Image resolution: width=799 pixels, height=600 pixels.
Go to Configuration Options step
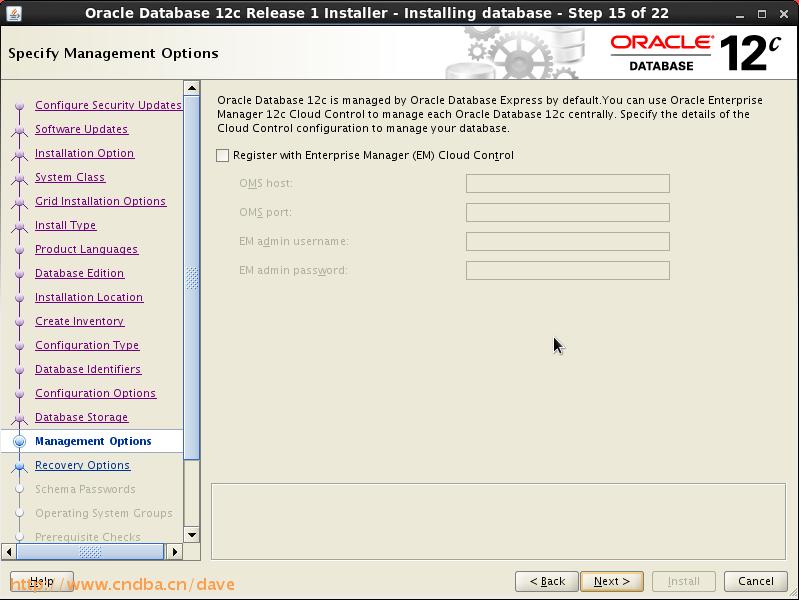96,393
